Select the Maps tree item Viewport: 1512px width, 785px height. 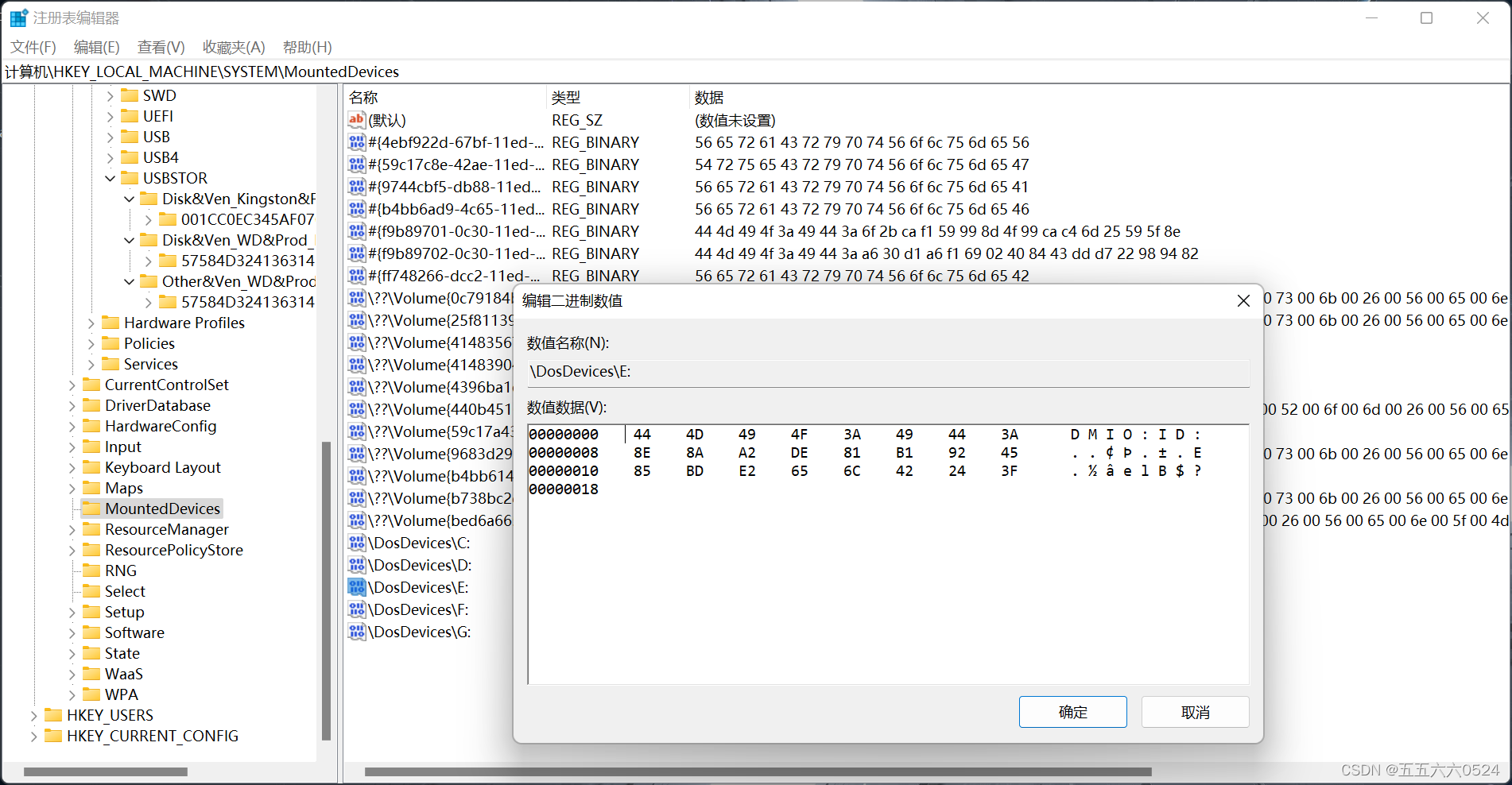(x=124, y=488)
